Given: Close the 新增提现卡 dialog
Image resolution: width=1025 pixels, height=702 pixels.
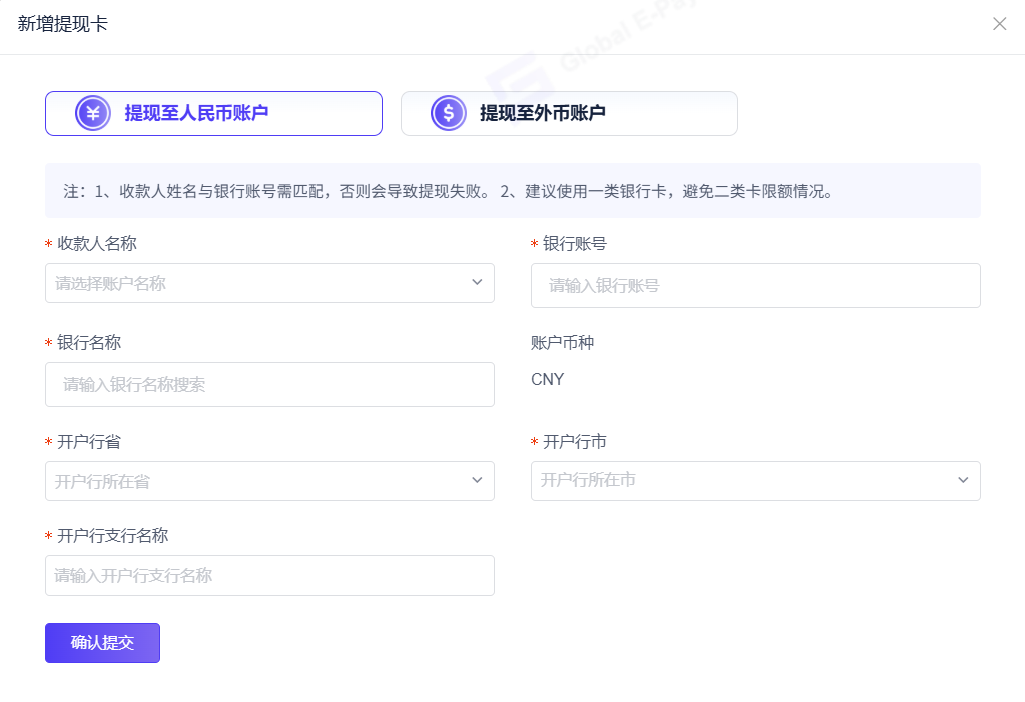Looking at the screenshot, I should [x=999, y=24].
